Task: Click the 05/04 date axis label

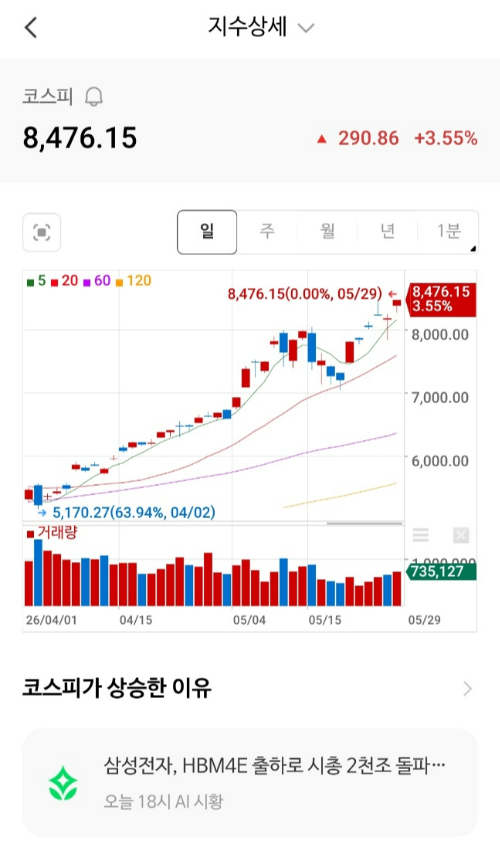Action: pos(250,620)
